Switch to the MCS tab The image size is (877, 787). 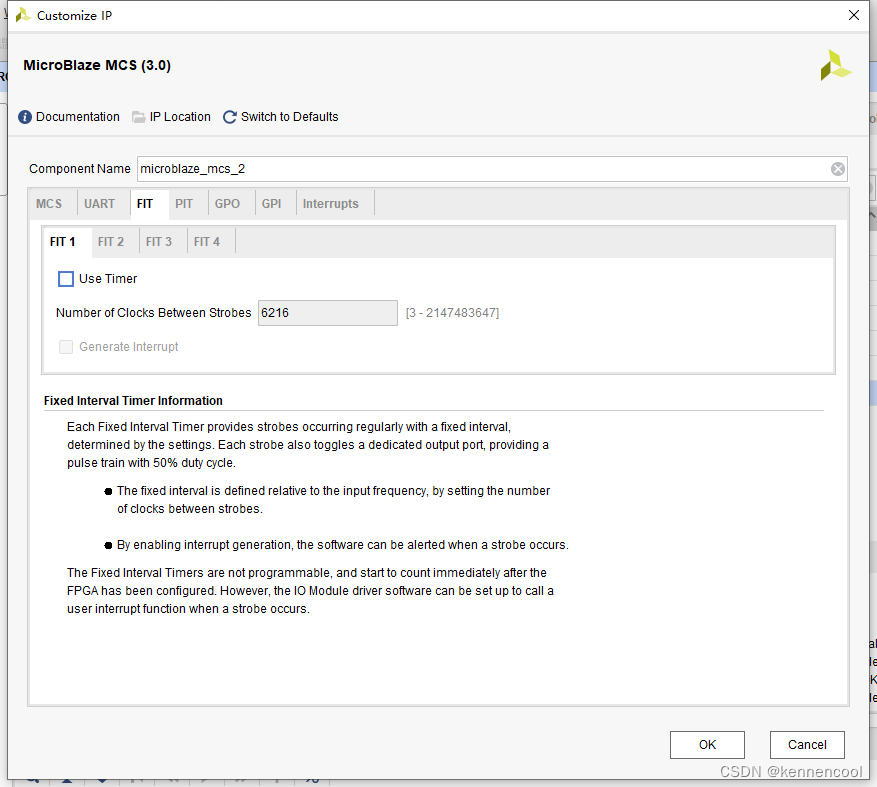[49, 204]
